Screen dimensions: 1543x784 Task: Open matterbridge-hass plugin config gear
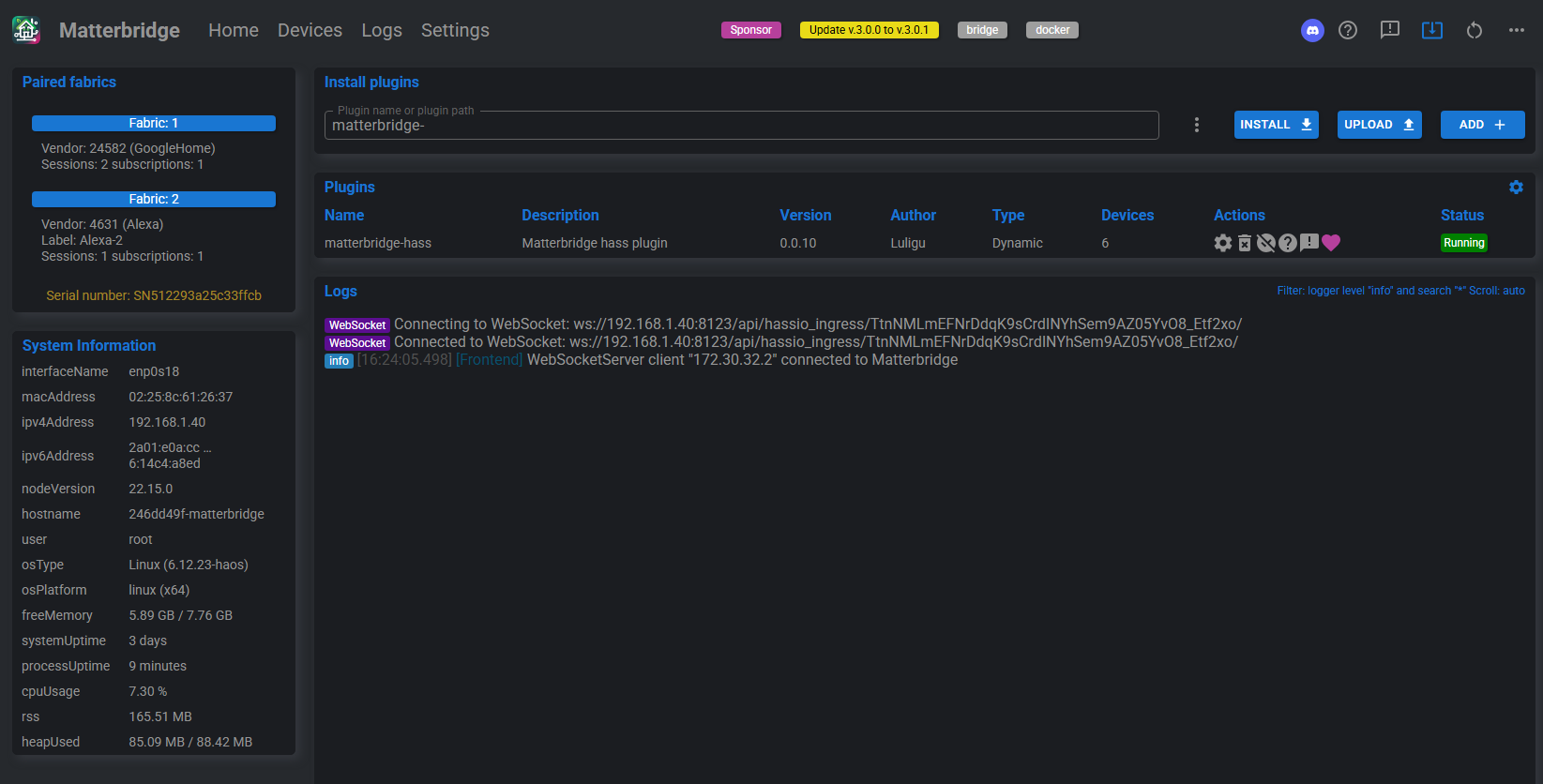pos(1223,243)
